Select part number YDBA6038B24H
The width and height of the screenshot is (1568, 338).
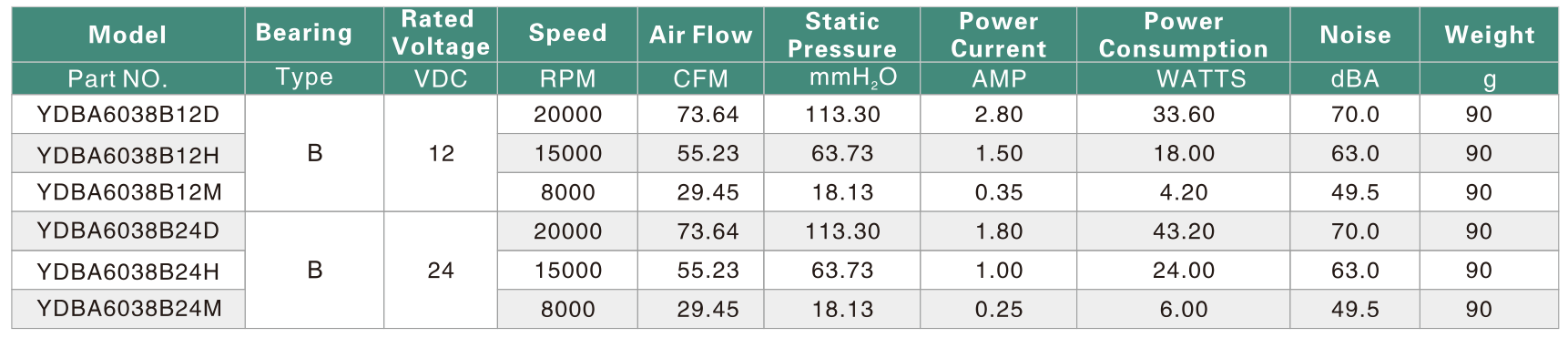[x=128, y=271]
